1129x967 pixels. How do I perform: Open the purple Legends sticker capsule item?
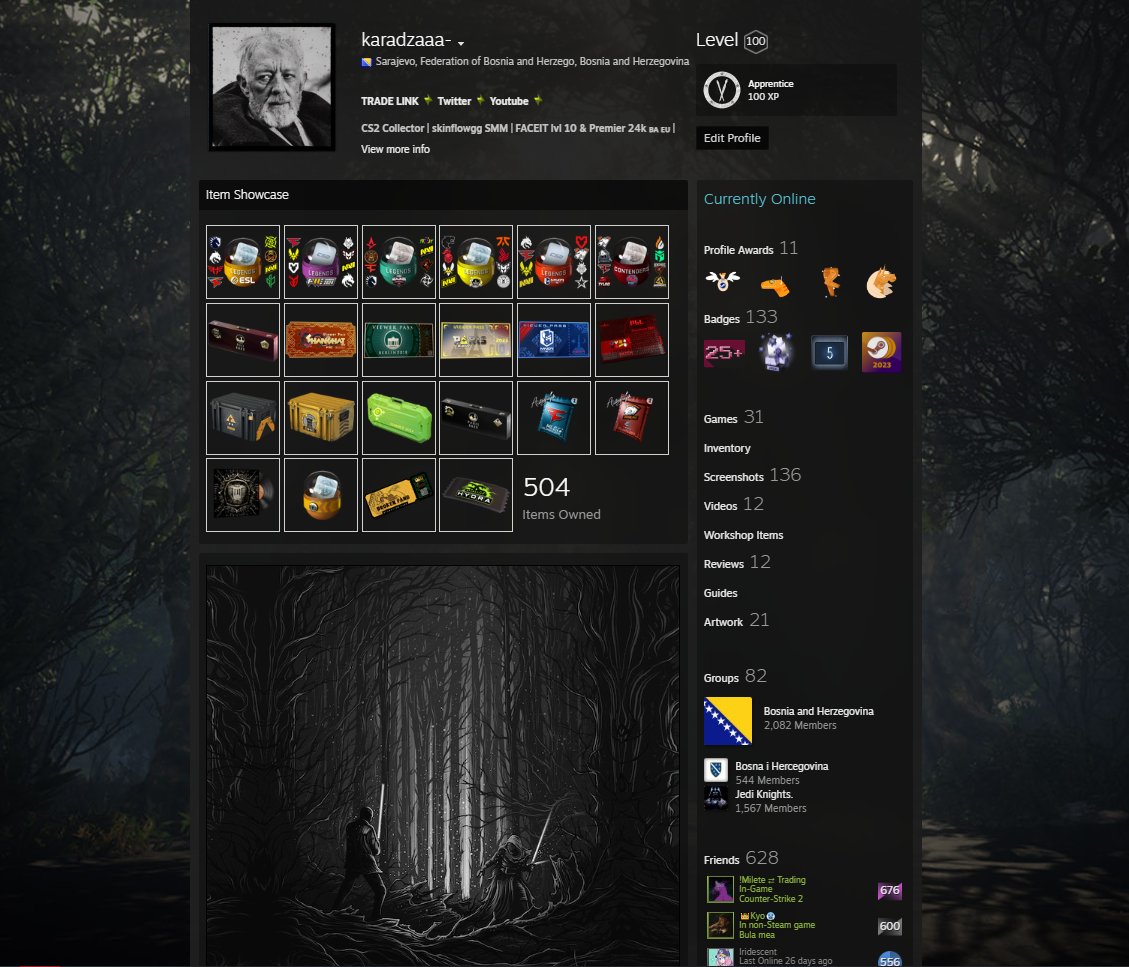[x=320, y=262]
